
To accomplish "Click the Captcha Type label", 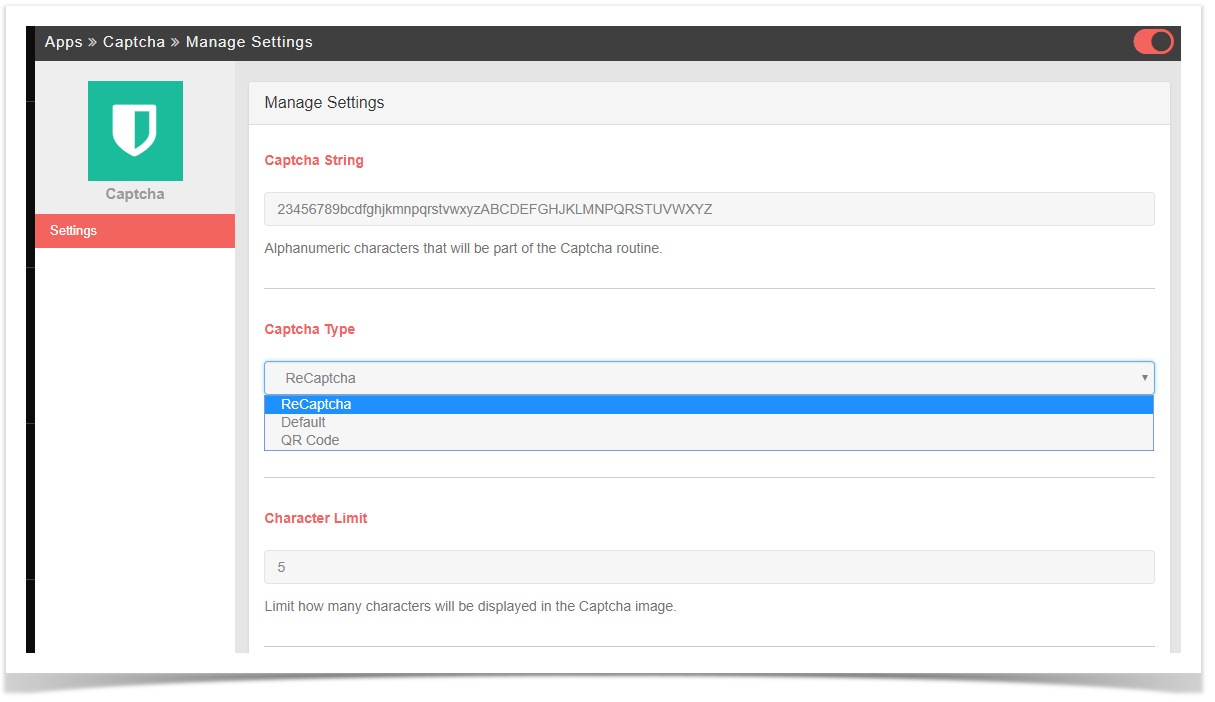I will tap(310, 329).
